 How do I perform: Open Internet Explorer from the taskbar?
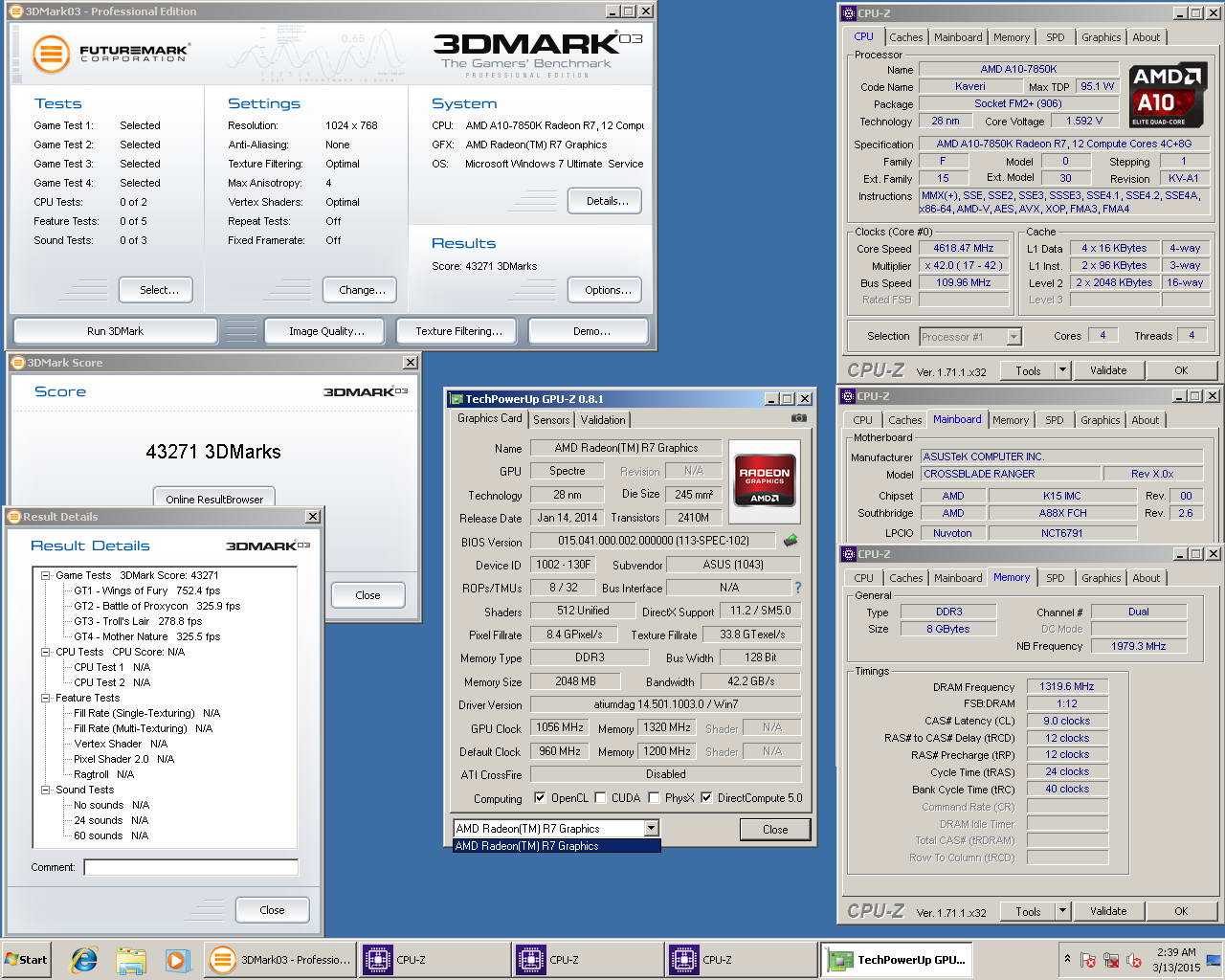pyautogui.click(x=84, y=960)
